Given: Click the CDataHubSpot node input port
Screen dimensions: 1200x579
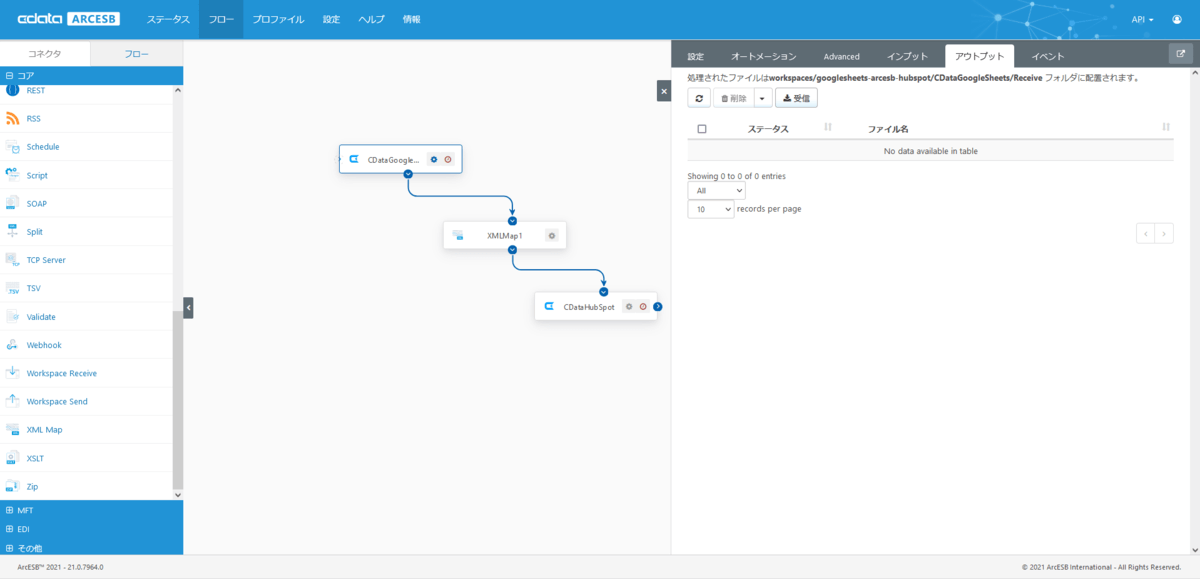Looking at the screenshot, I should tap(604, 292).
